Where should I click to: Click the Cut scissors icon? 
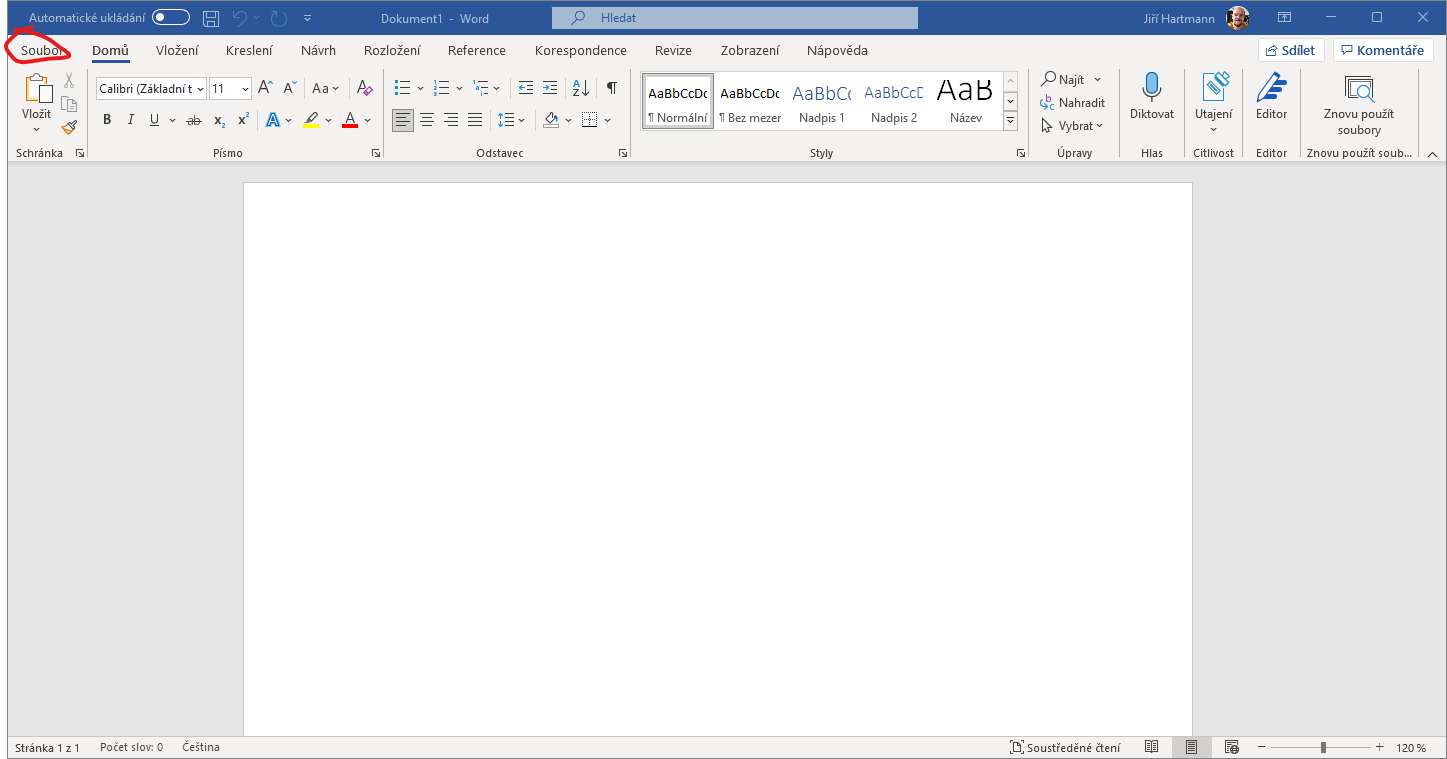point(69,81)
